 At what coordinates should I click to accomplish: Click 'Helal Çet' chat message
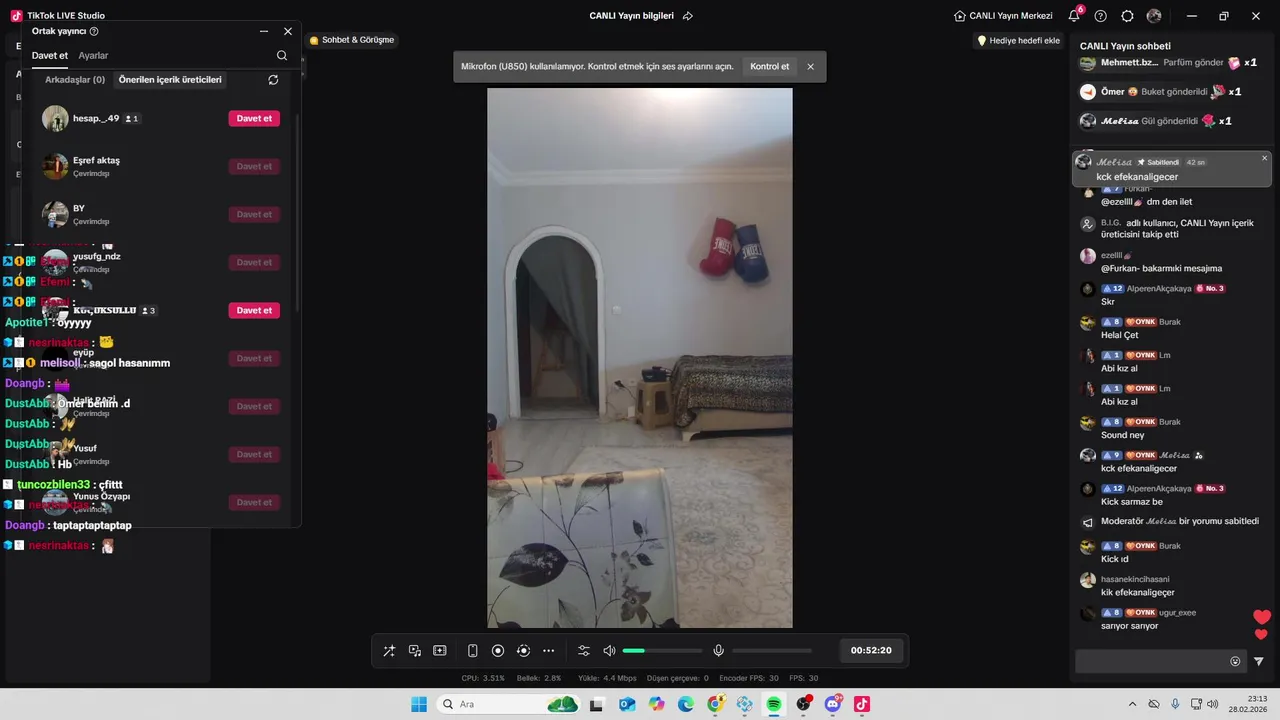(1120, 335)
